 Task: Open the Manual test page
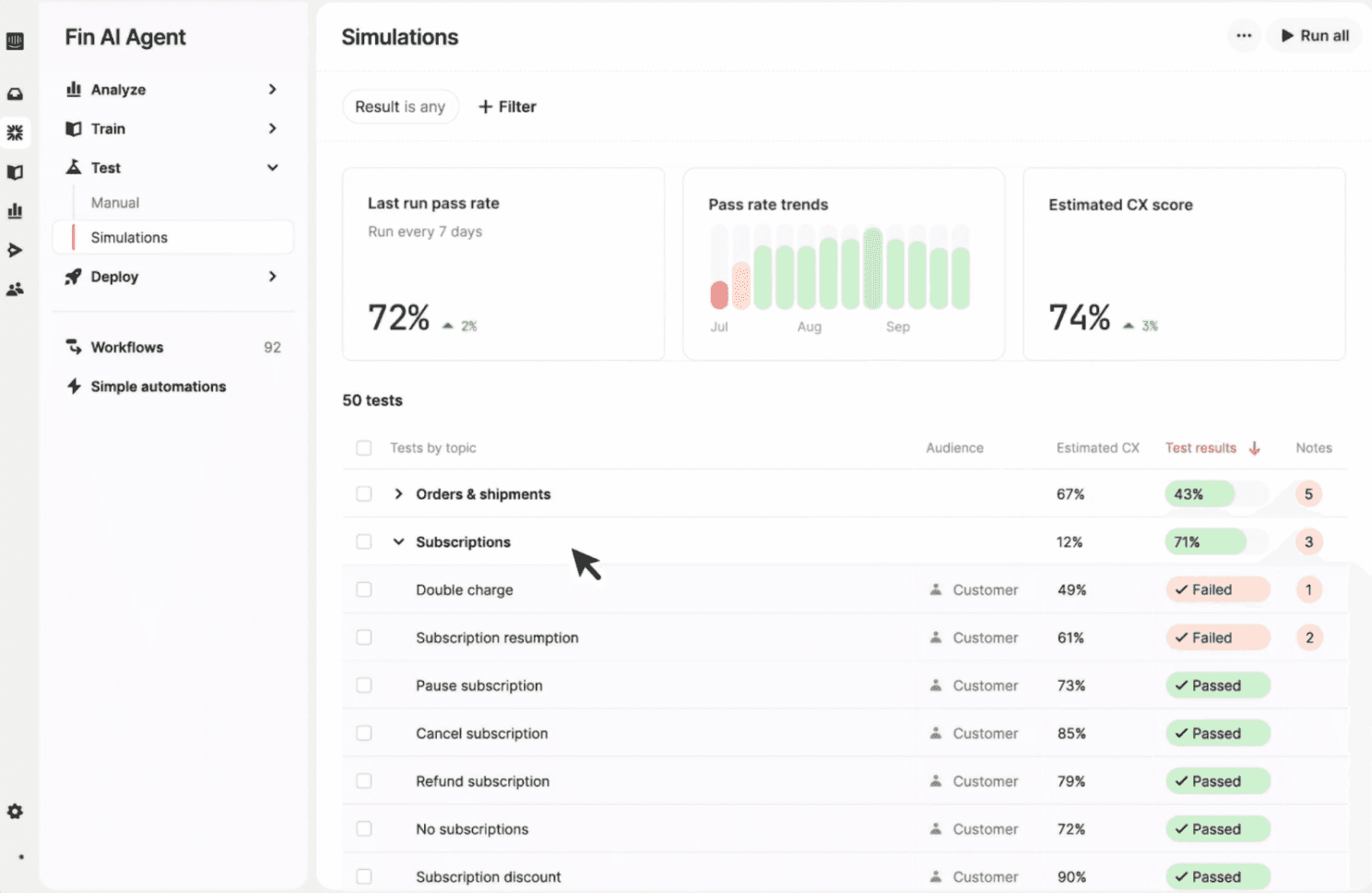pos(115,203)
